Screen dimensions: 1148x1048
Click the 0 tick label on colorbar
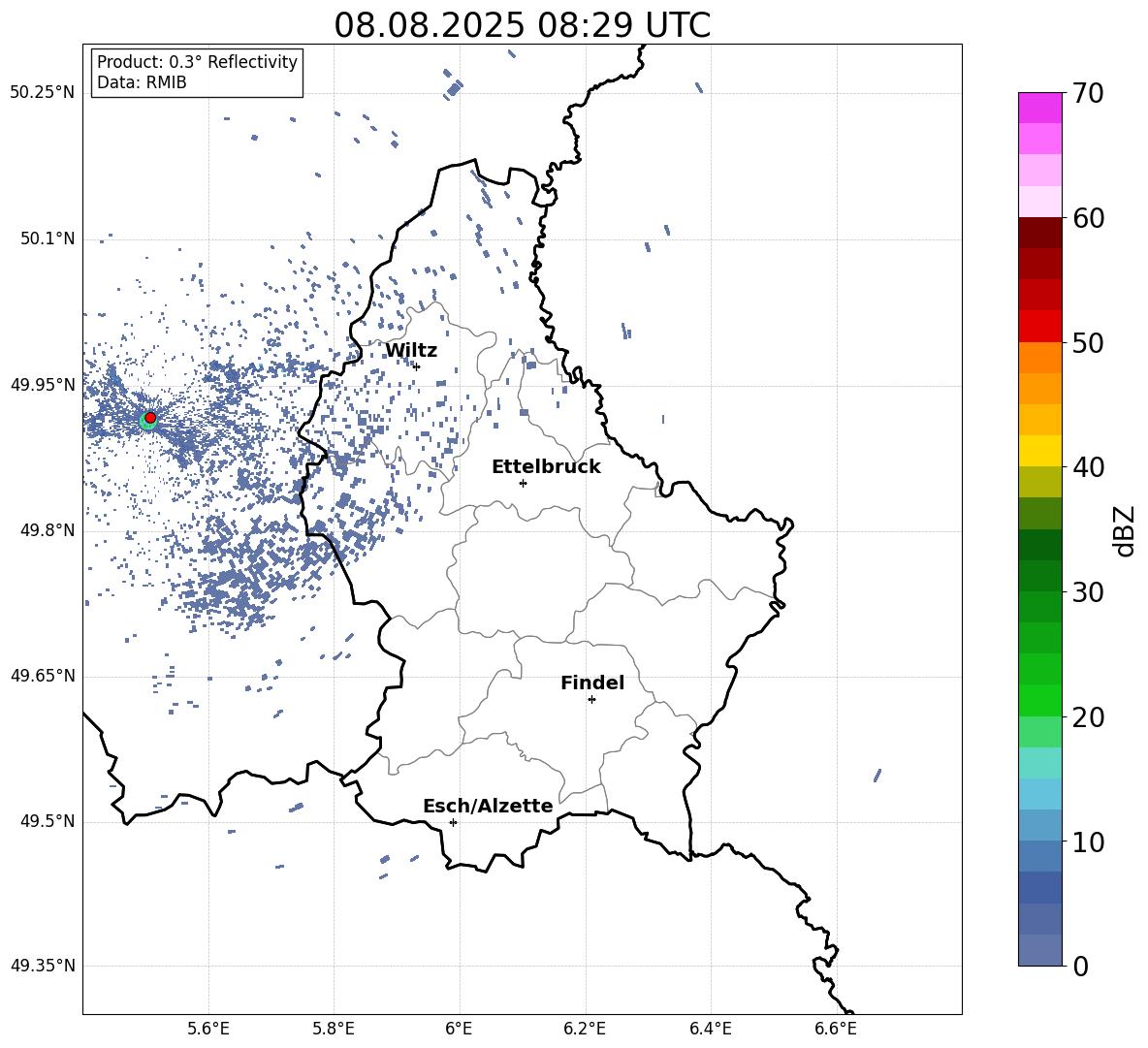1081,966
